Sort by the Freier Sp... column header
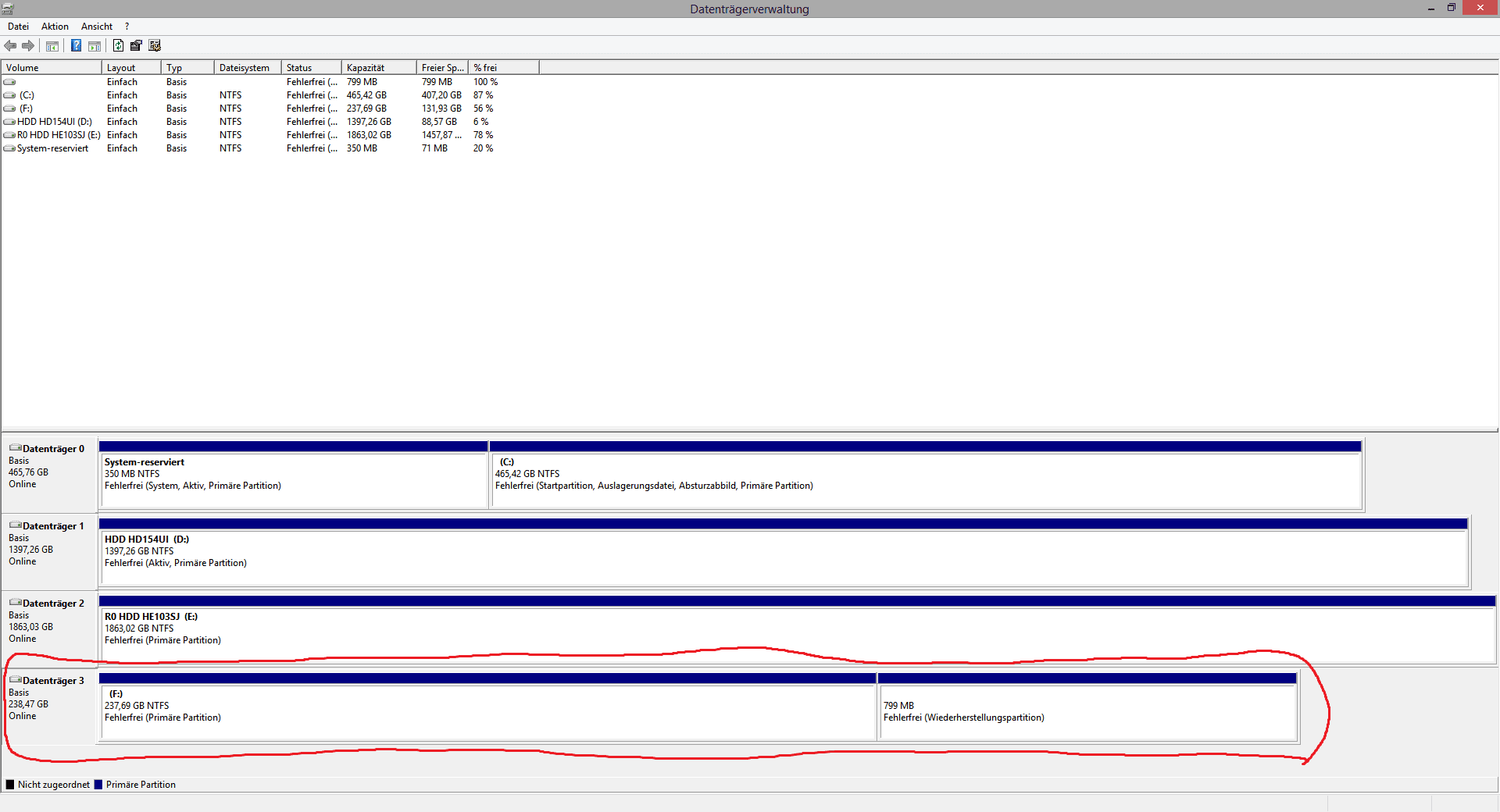The image size is (1500, 812). pos(442,68)
